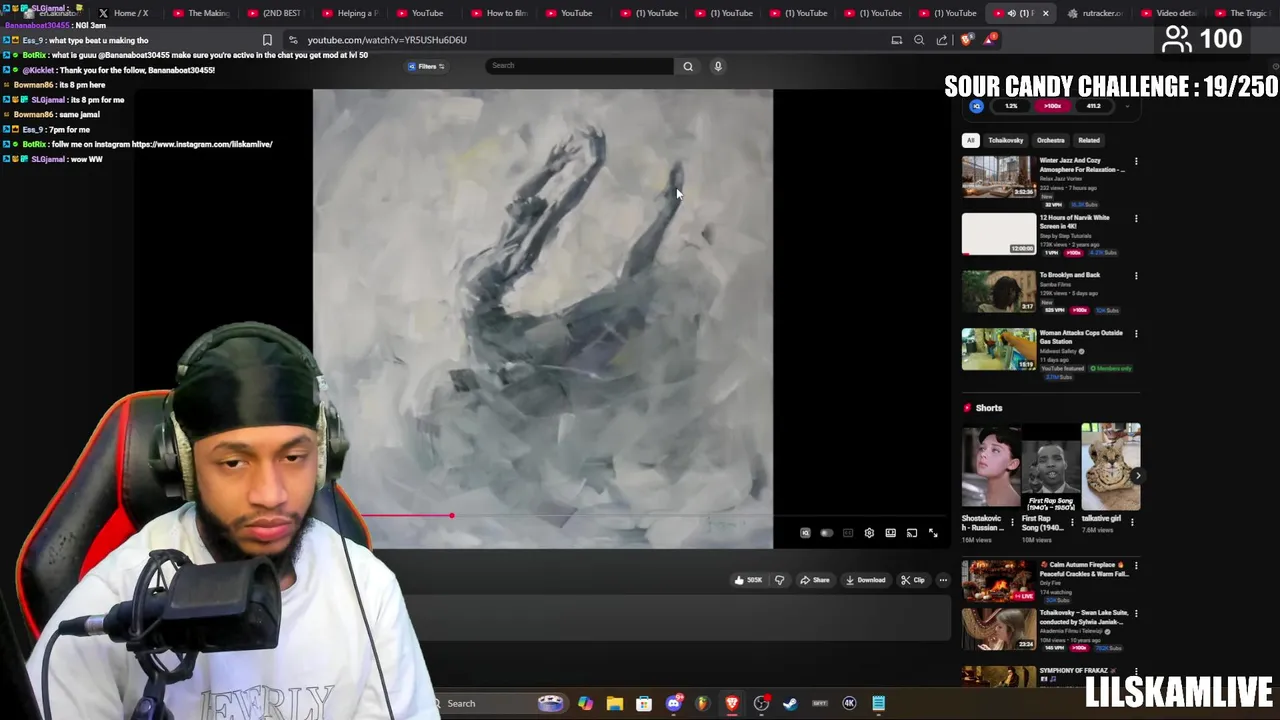Image resolution: width=1280 pixels, height=720 pixels.
Task: Open Woman Attacks Cops Outside Gas Station video
Action: (x=999, y=349)
